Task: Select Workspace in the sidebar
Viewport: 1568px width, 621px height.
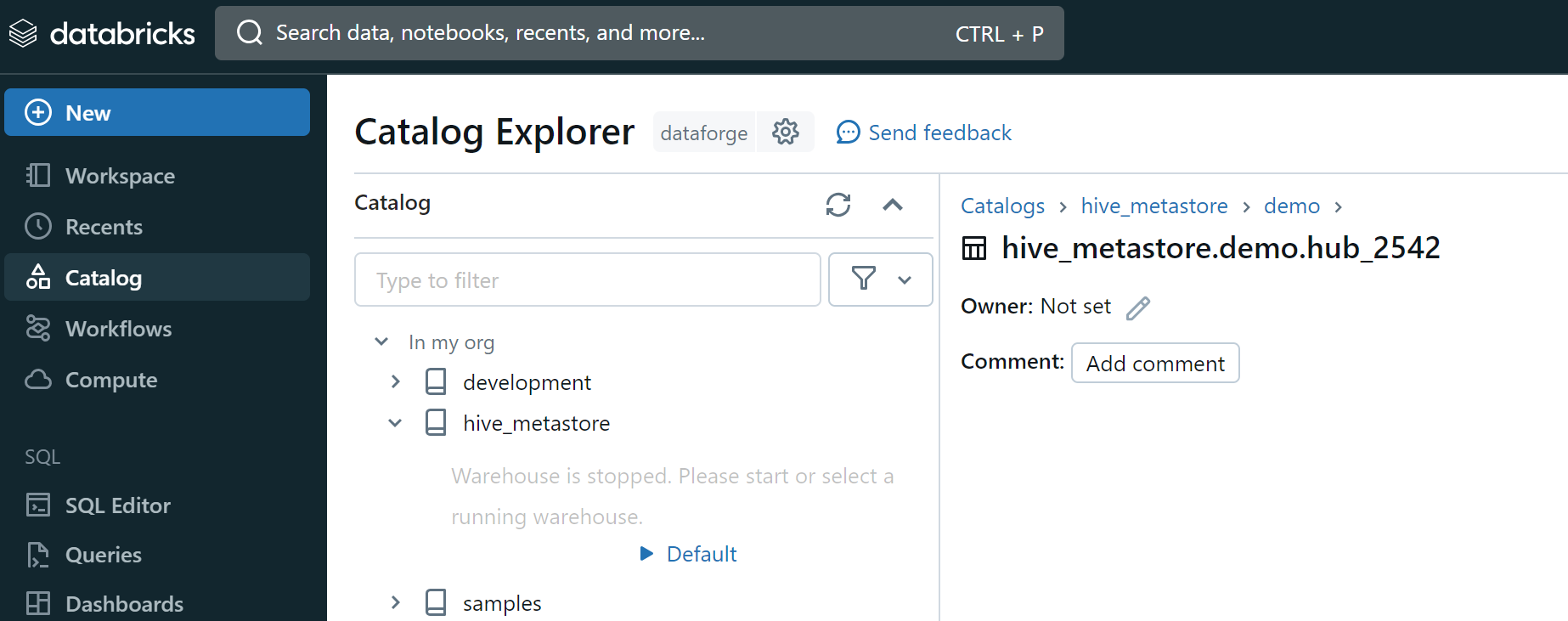Action: [157, 175]
